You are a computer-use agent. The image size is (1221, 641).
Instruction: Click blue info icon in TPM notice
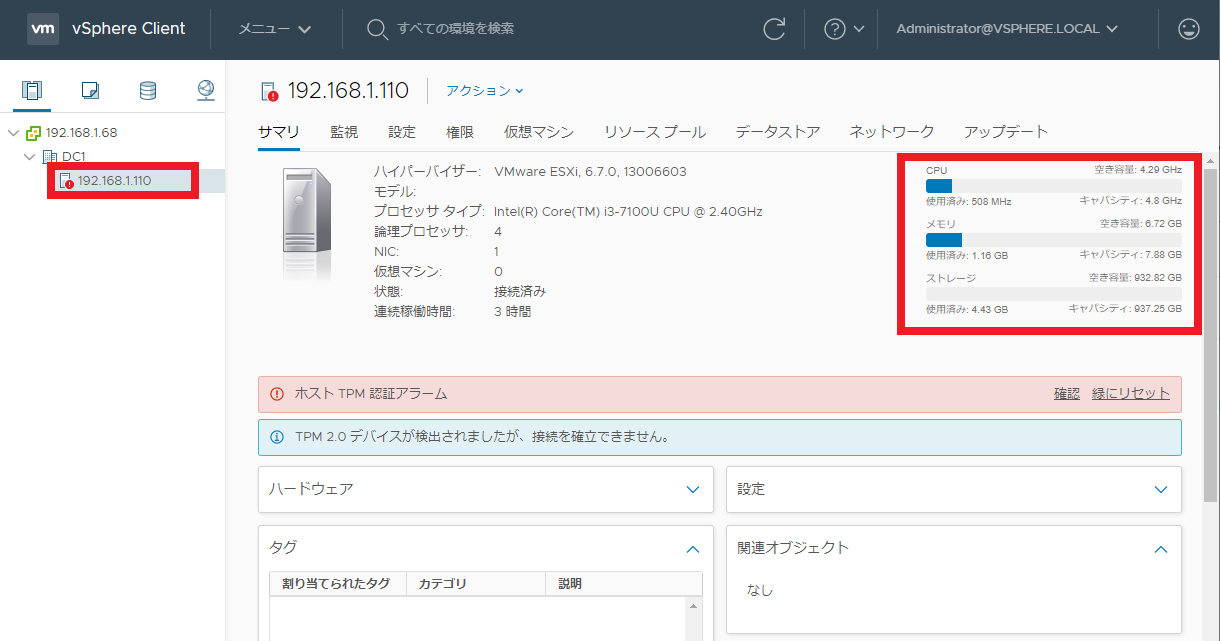tap(277, 437)
